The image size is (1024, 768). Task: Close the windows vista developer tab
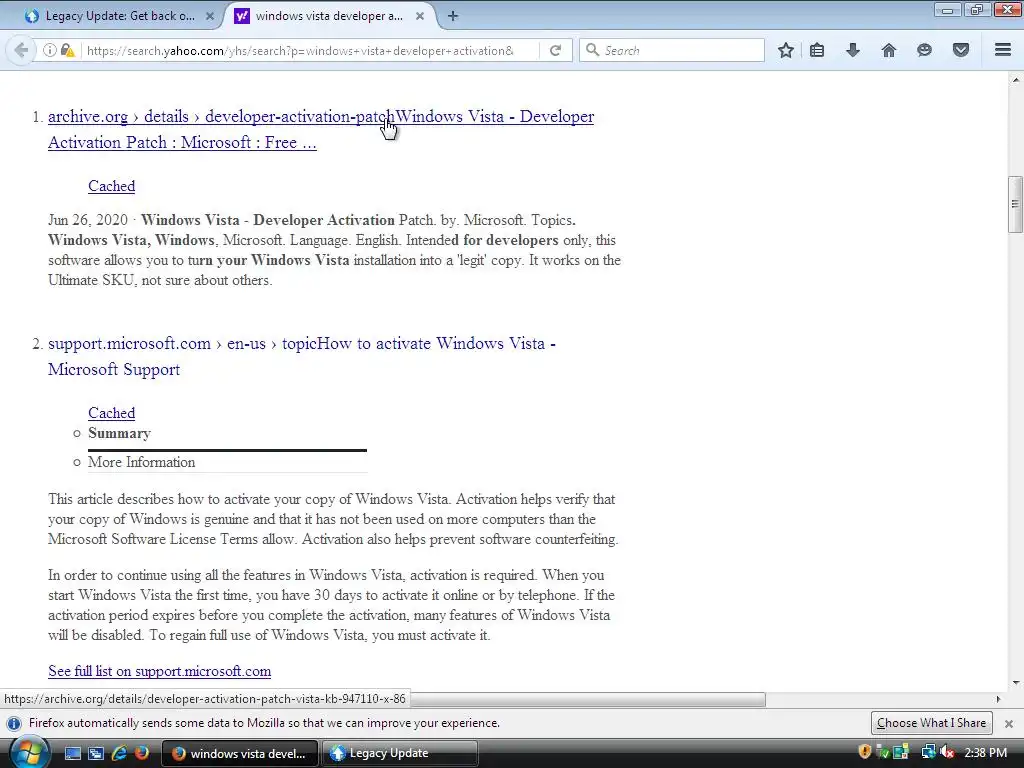click(x=420, y=16)
